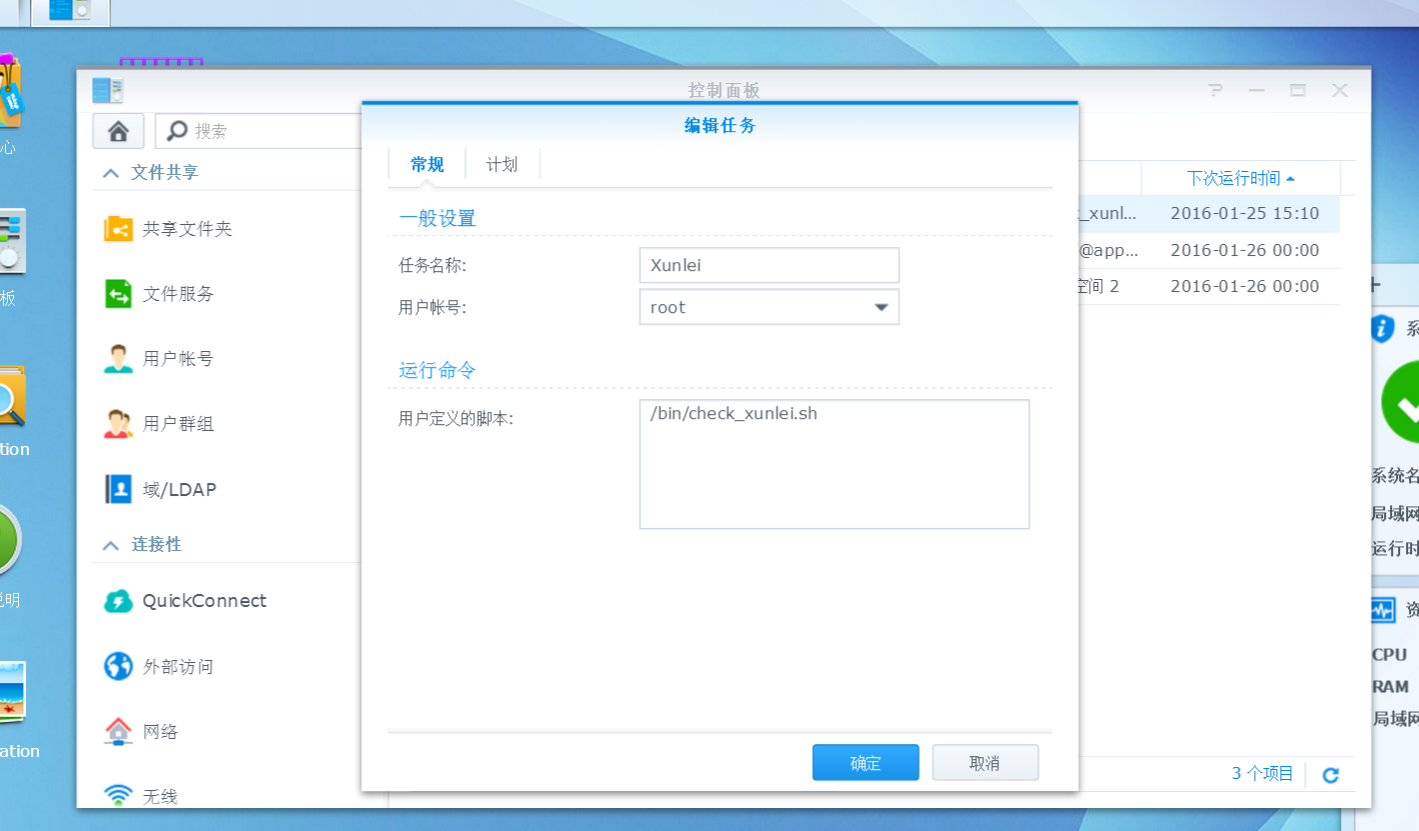This screenshot has width=1419, height=831.
Task: Click the search magnifier icon
Action: pos(178,130)
